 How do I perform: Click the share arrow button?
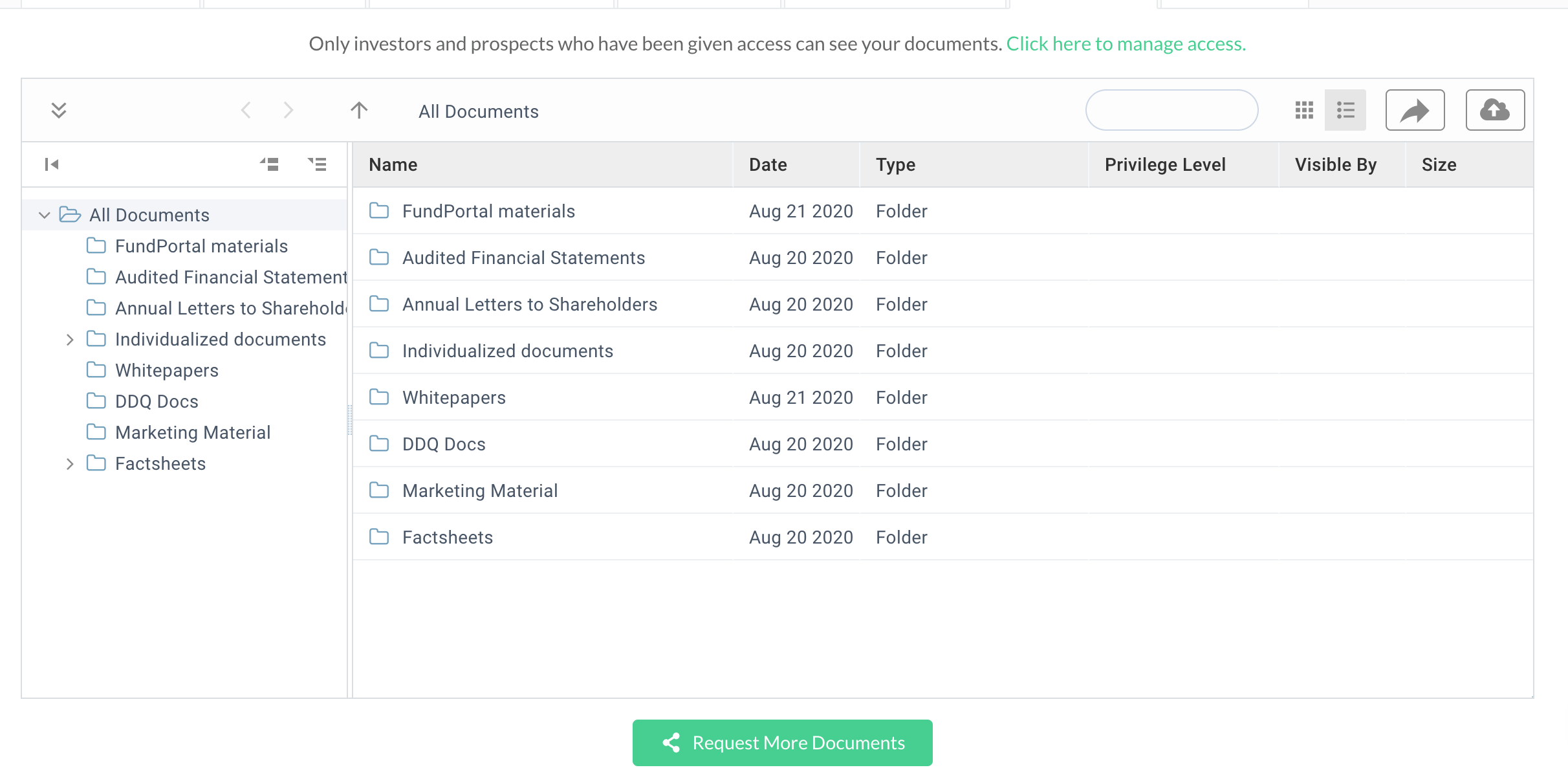click(1415, 111)
